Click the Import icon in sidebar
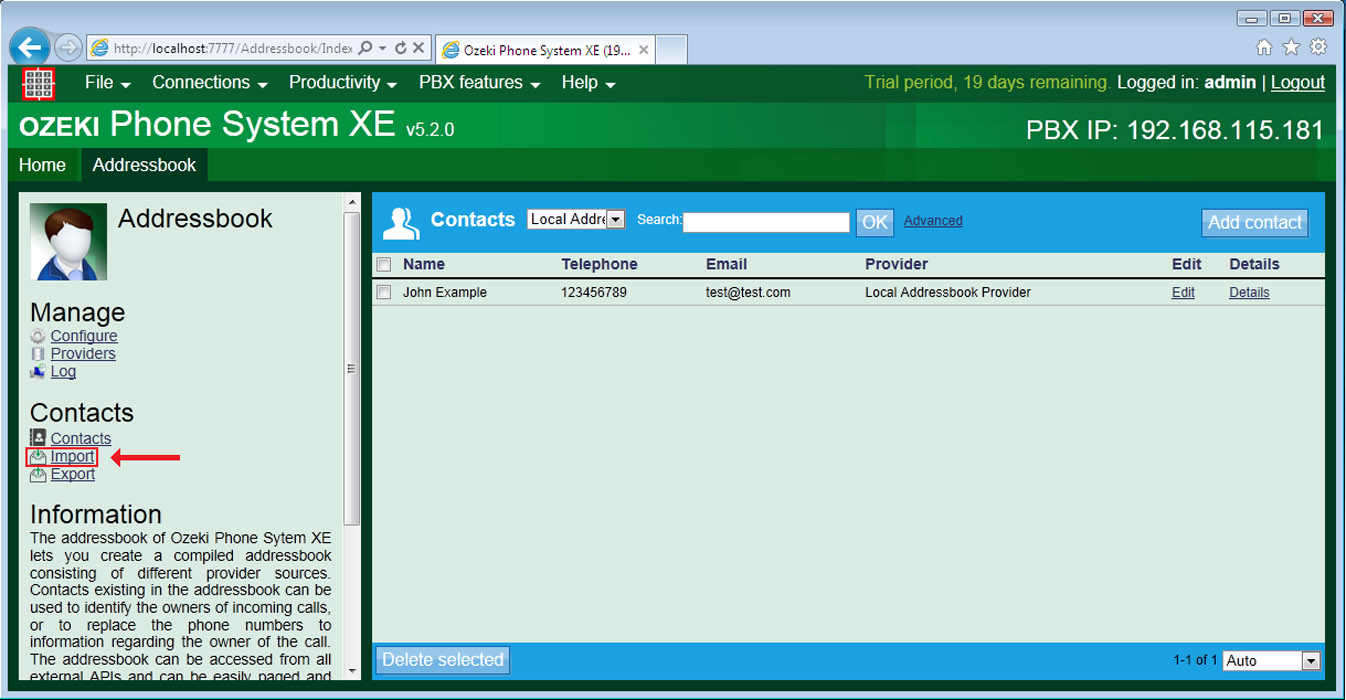 tap(38, 457)
